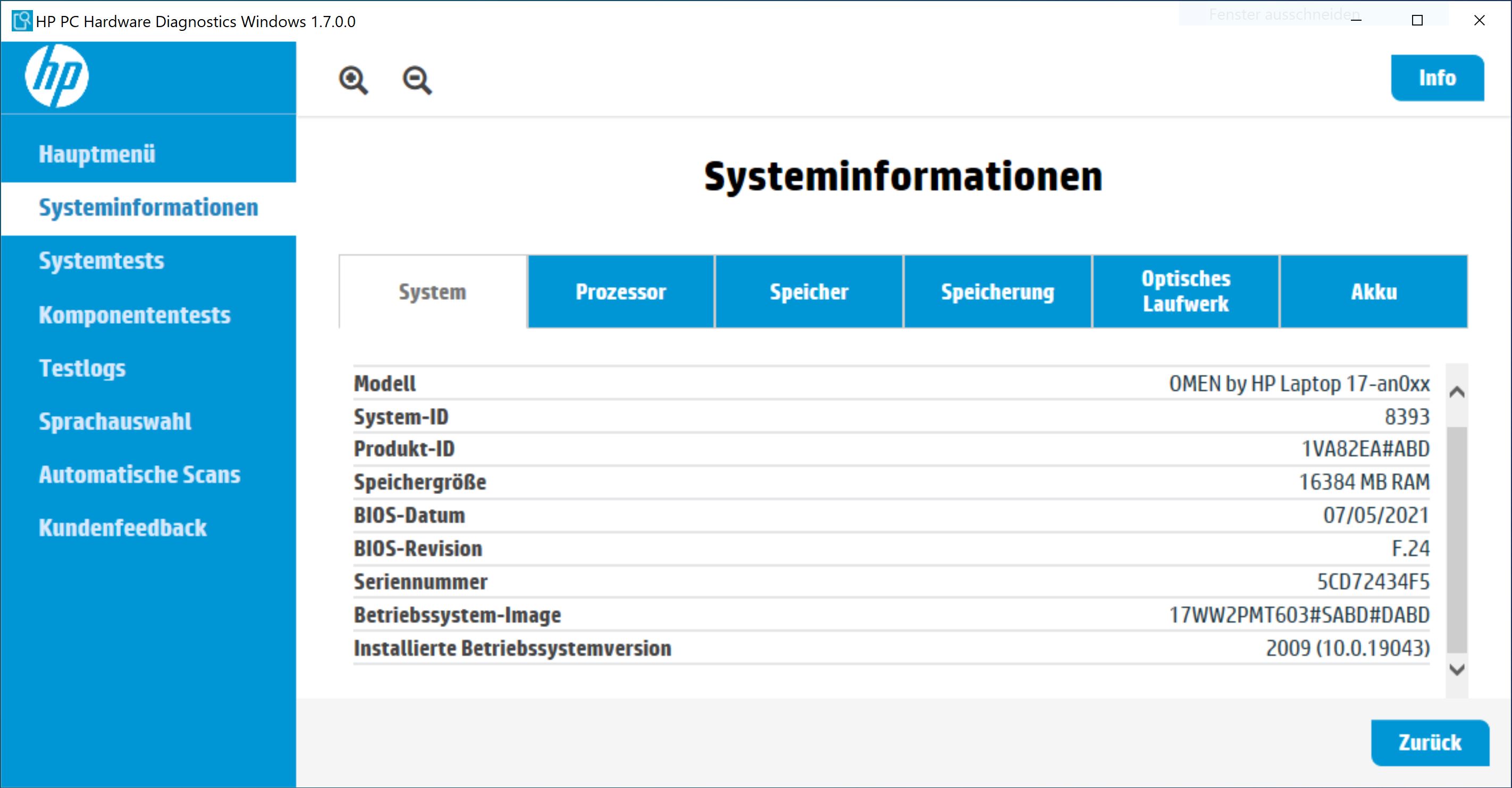The width and height of the screenshot is (1512, 788).
Task: Open the Speicherung tab
Action: 997,292
